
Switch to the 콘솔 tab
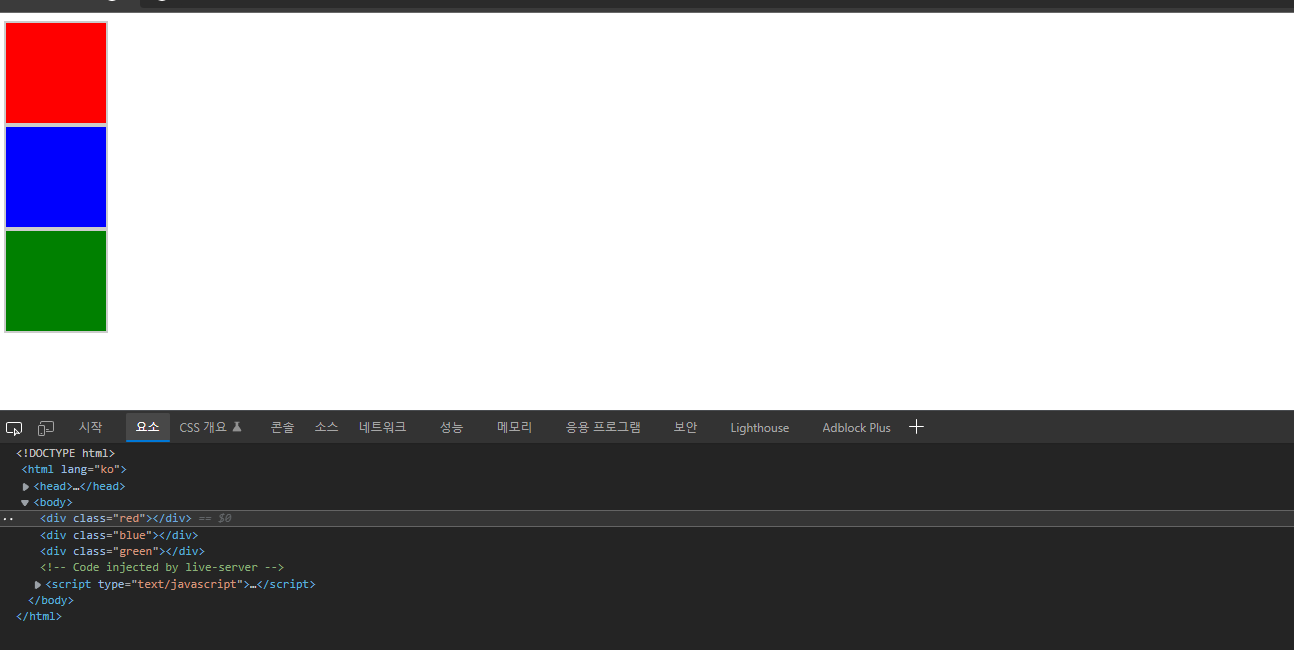pos(282,427)
